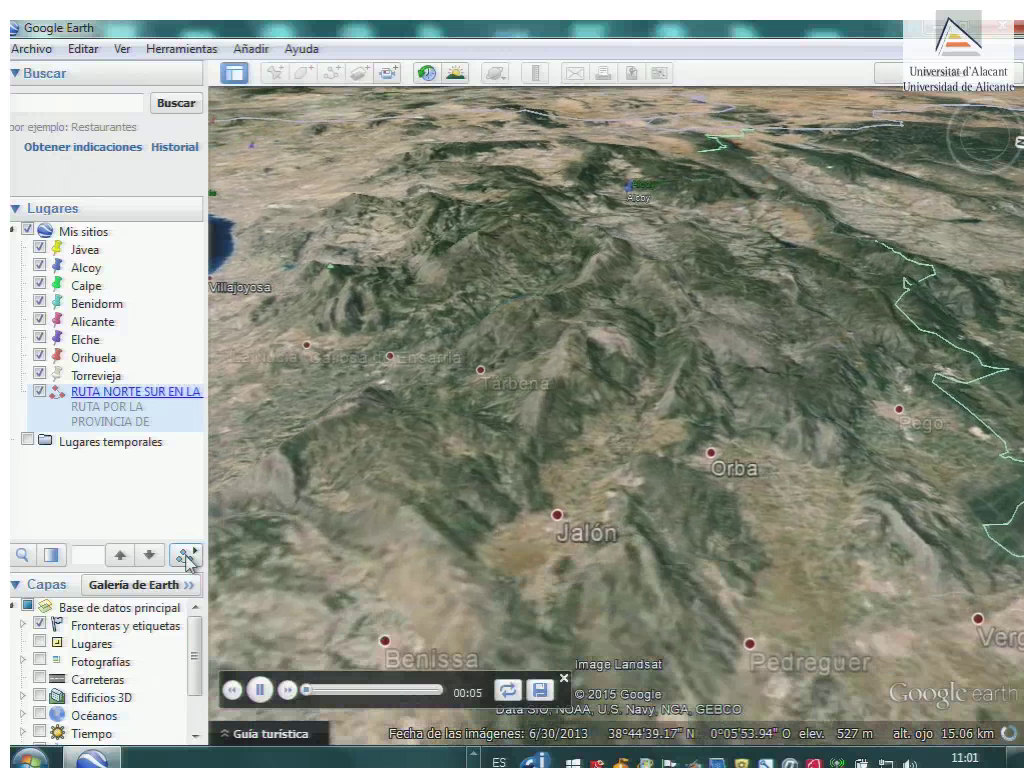The width and height of the screenshot is (1024, 768).
Task: Click the Add Path toolbar icon
Action: coord(332,72)
